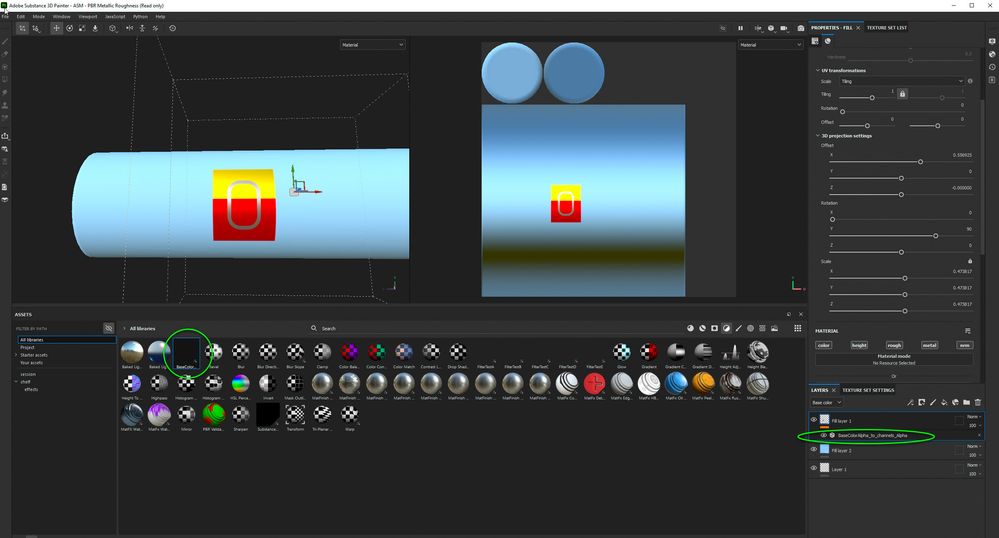Click the material sphere icon under Properties tab
The width and height of the screenshot is (999, 538).
click(x=828, y=41)
